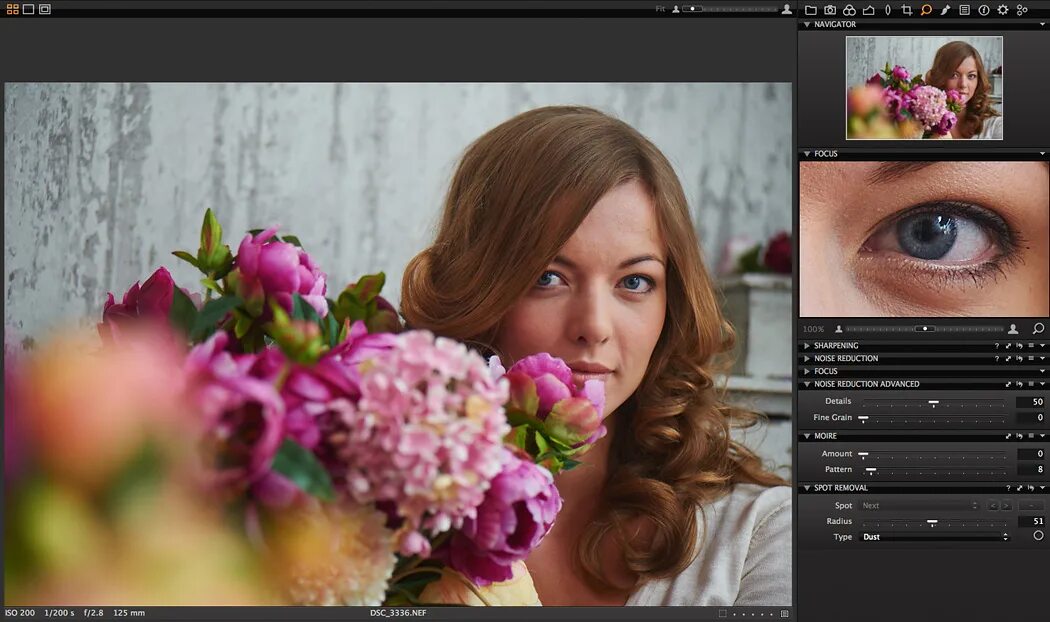1050x622 pixels.
Task: Open the Noise Reduction presets list icon
Action: point(1031,359)
